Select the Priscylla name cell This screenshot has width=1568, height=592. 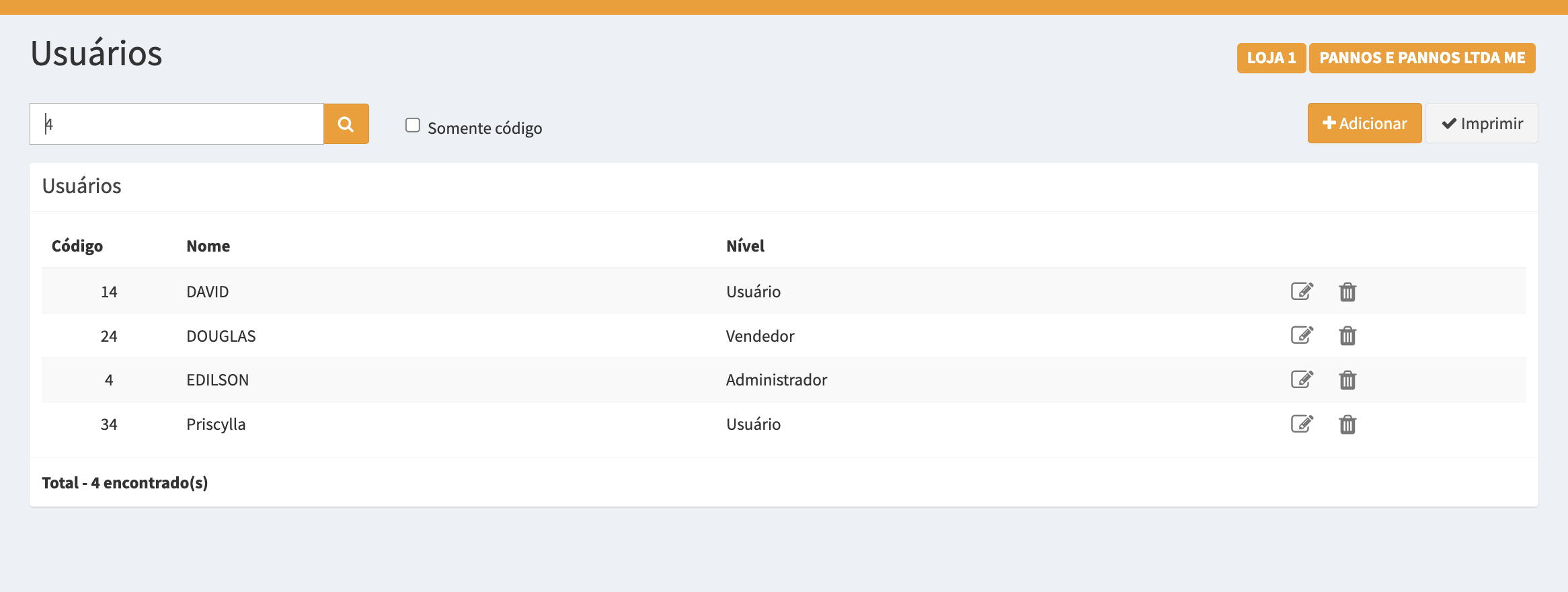(216, 424)
